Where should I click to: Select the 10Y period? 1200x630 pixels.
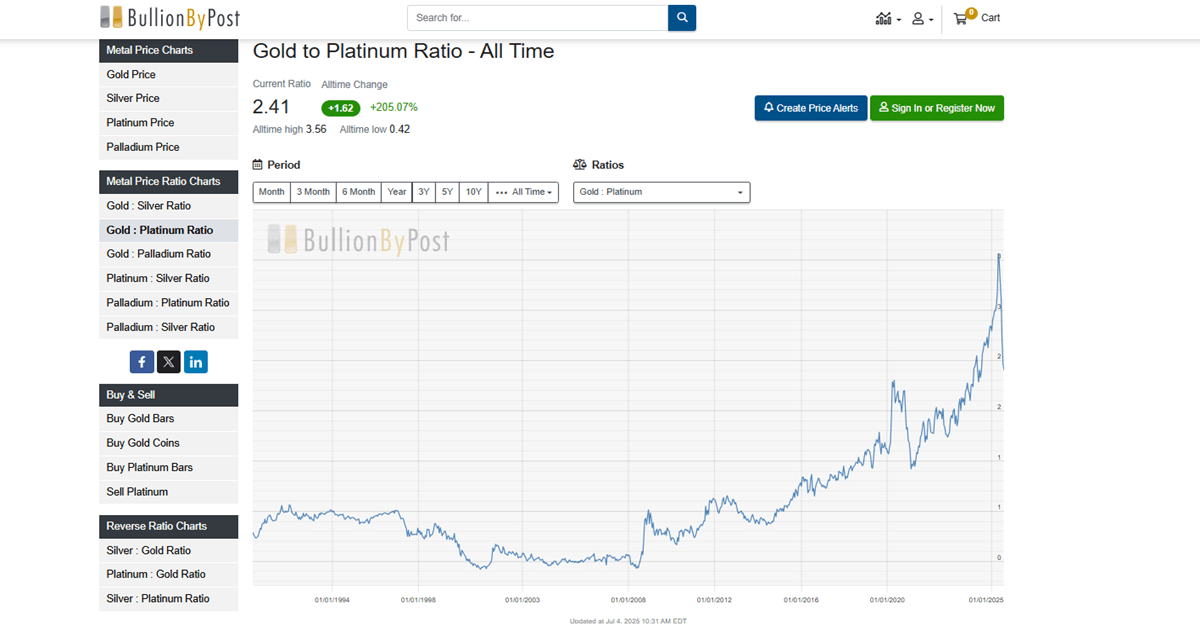[473, 192]
